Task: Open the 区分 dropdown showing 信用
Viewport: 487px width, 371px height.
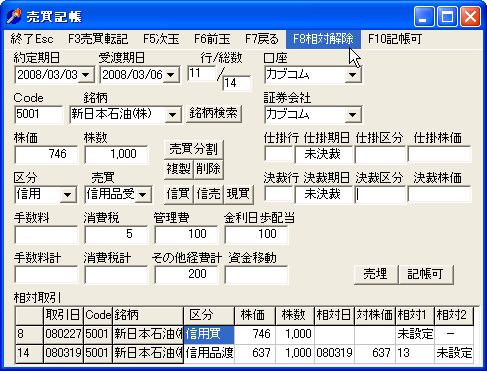Action: pos(68,195)
